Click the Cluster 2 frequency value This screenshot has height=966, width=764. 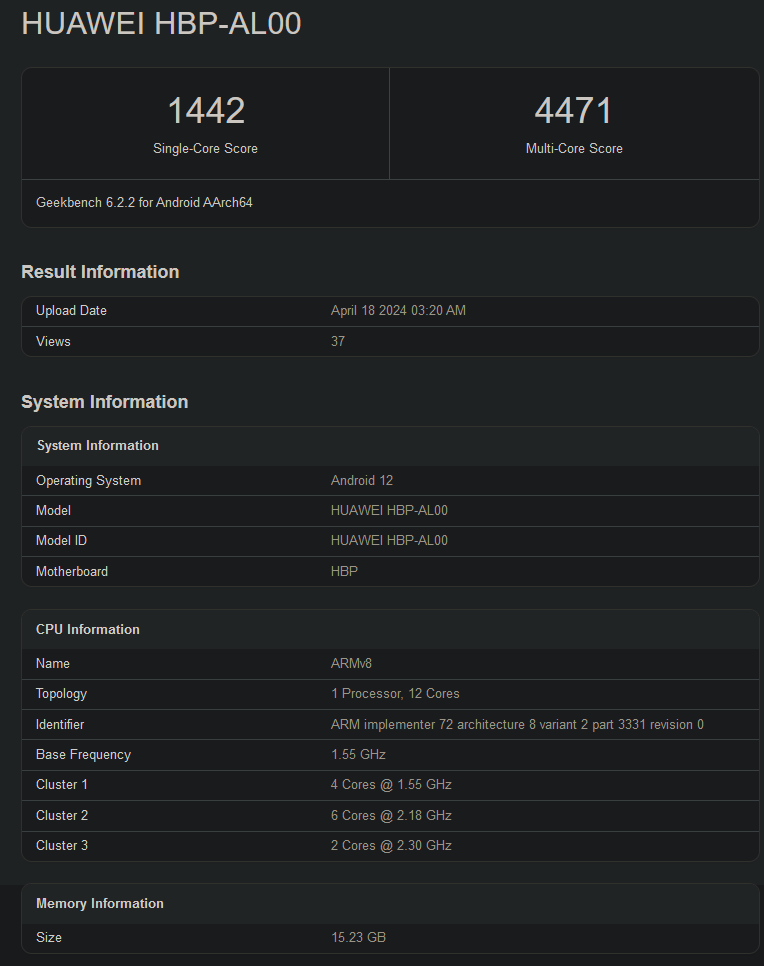point(391,815)
